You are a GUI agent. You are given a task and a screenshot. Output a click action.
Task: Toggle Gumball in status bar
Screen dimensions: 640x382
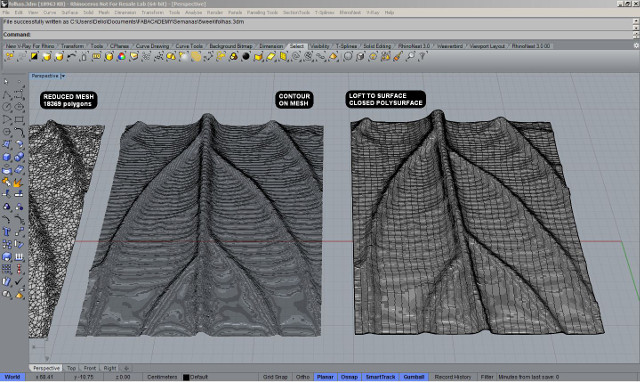pyautogui.click(x=414, y=377)
